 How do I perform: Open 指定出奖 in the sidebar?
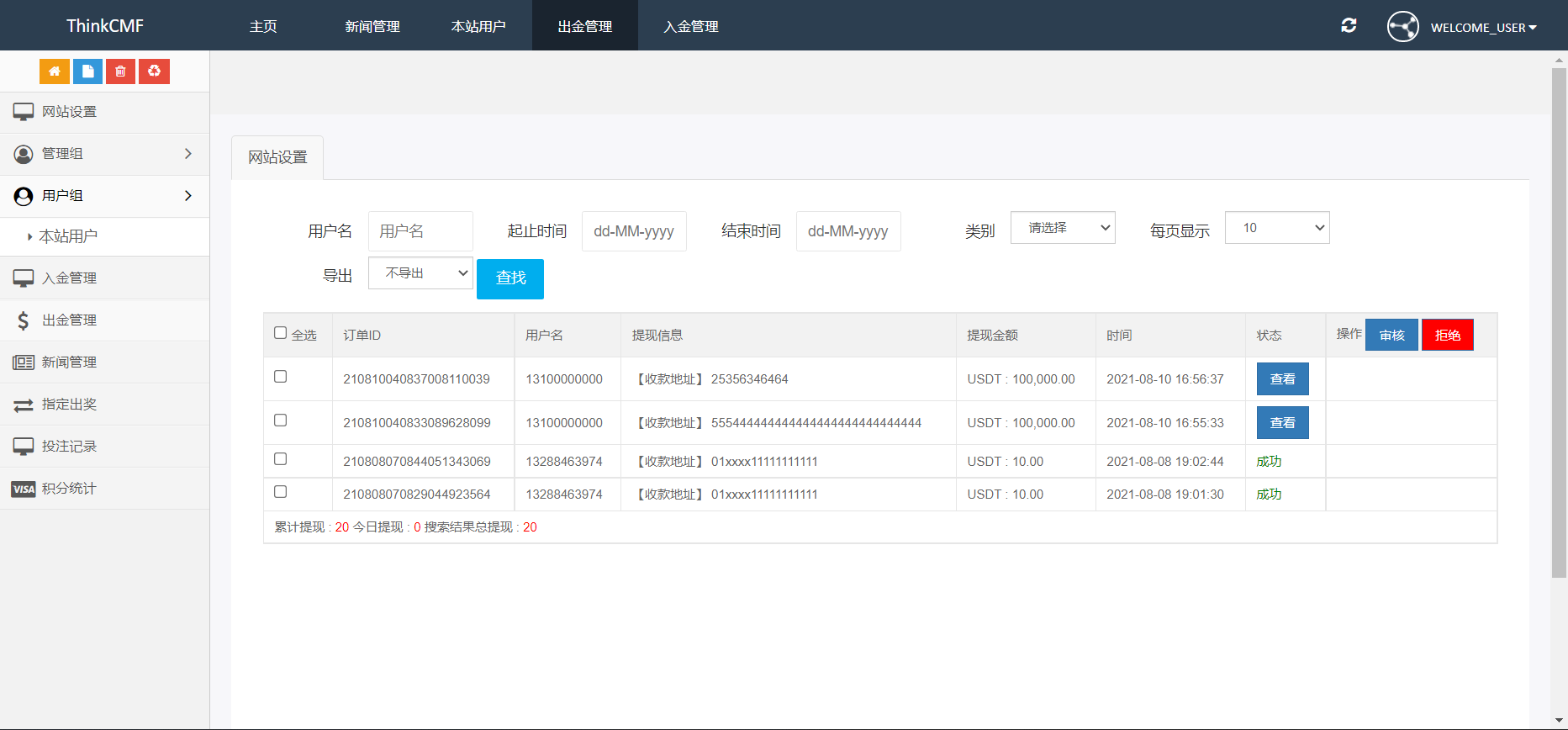point(104,405)
